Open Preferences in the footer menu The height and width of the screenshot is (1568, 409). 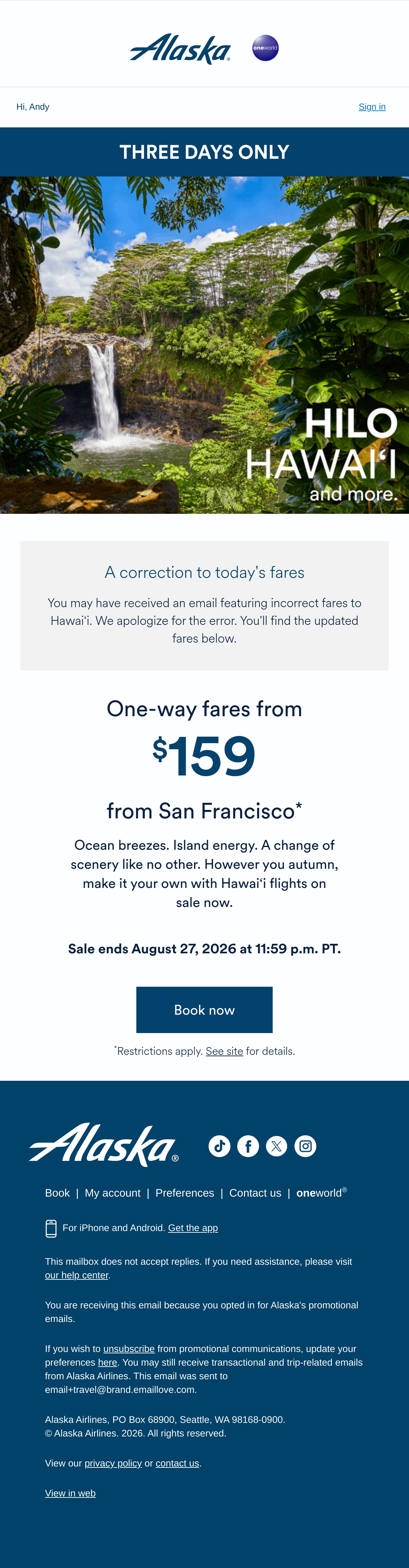point(184,1193)
